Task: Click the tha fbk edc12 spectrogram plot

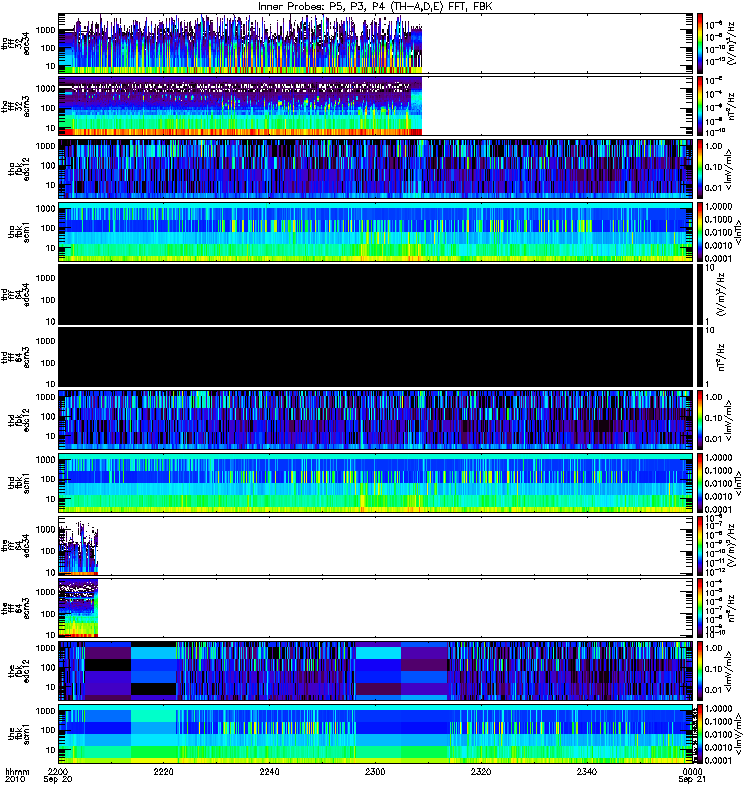Action: 376,169
